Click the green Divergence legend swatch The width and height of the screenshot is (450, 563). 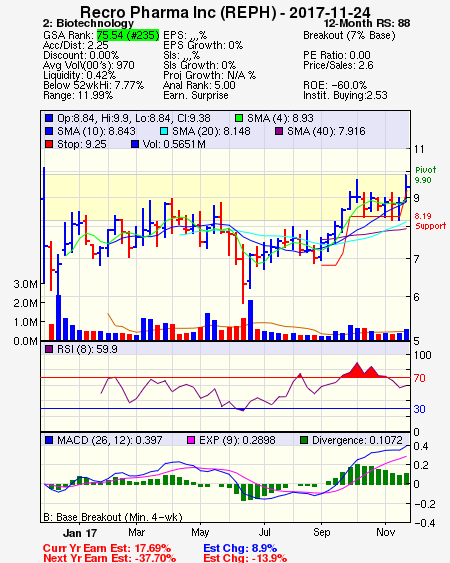(304, 440)
